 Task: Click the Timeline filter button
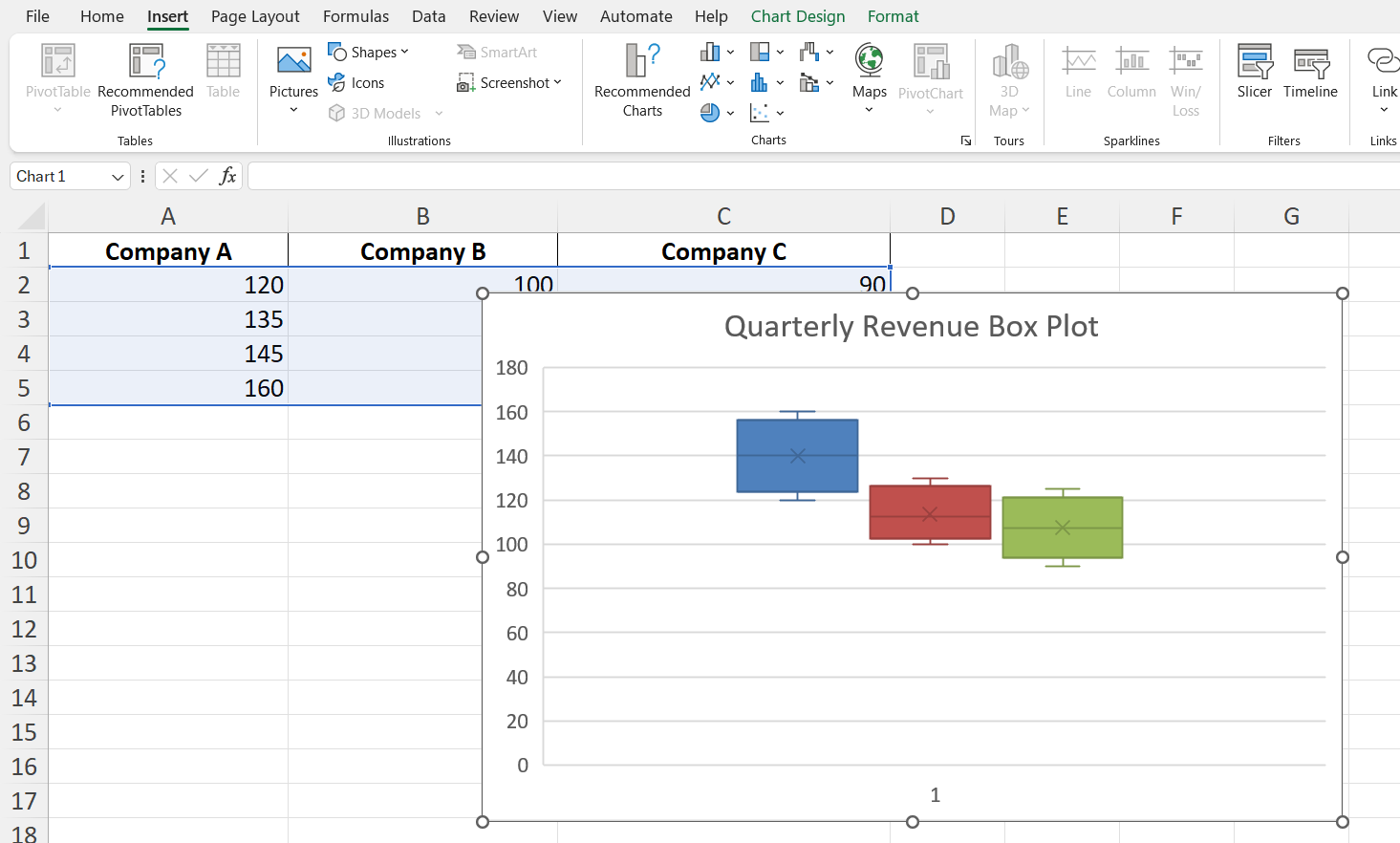1310,73
